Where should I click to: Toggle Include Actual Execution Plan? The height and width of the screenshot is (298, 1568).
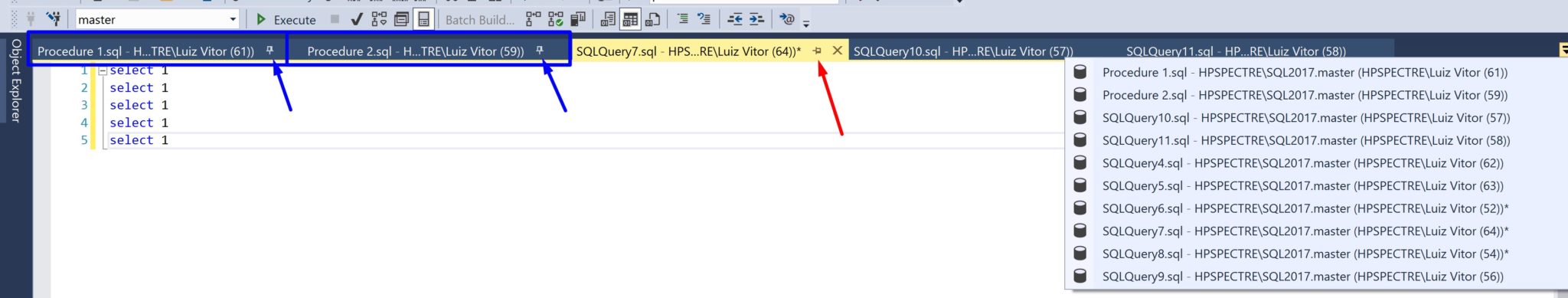tap(533, 19)
